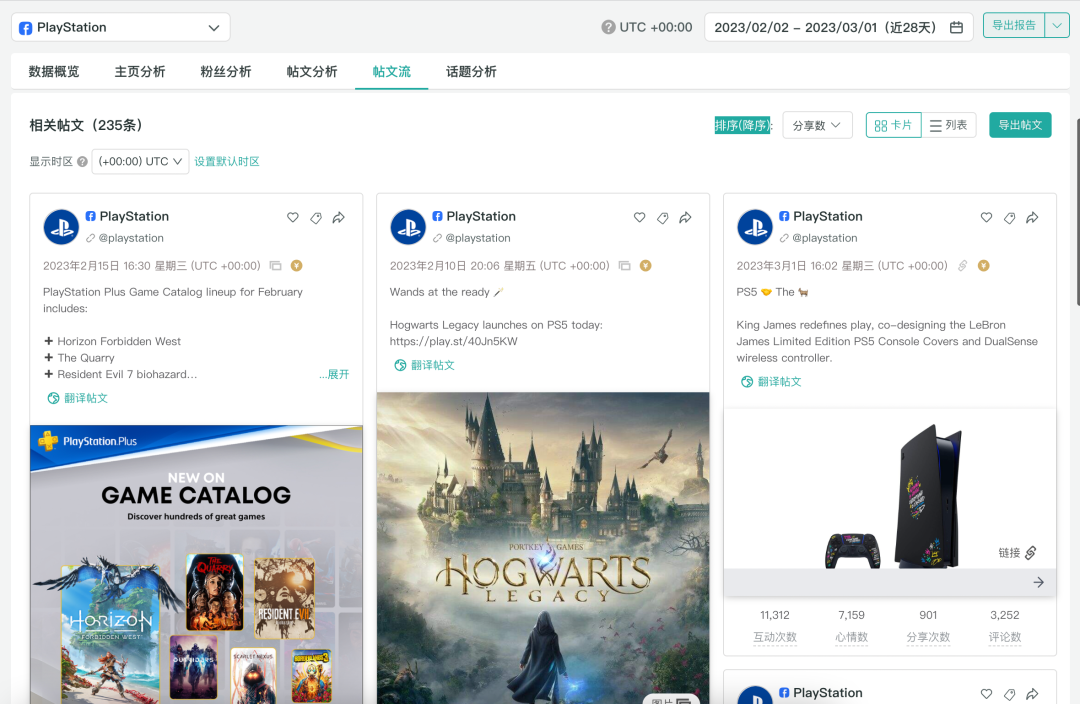Viewport: 1080px width, 704px height.
Task: Click the Facebook logo beside PlayStation in the account selector
Action: click(x=24, y=27)
